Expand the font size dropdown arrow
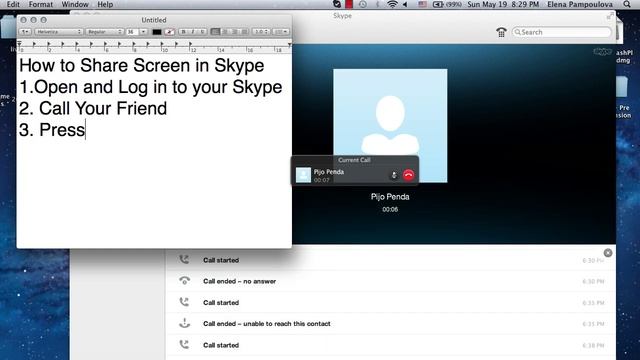 pyautogui.click(x=144, y=32)
